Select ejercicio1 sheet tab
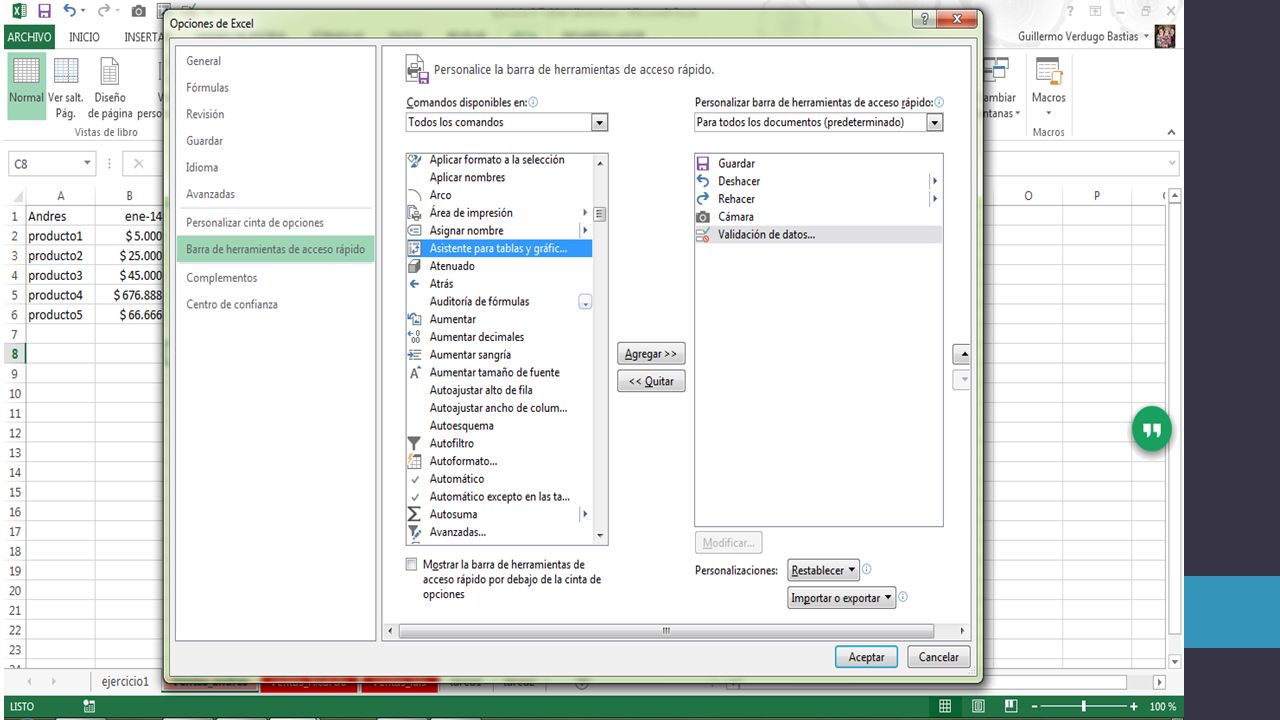Image resolution: width=1280 pixels, height=720 pixels. 125,682
